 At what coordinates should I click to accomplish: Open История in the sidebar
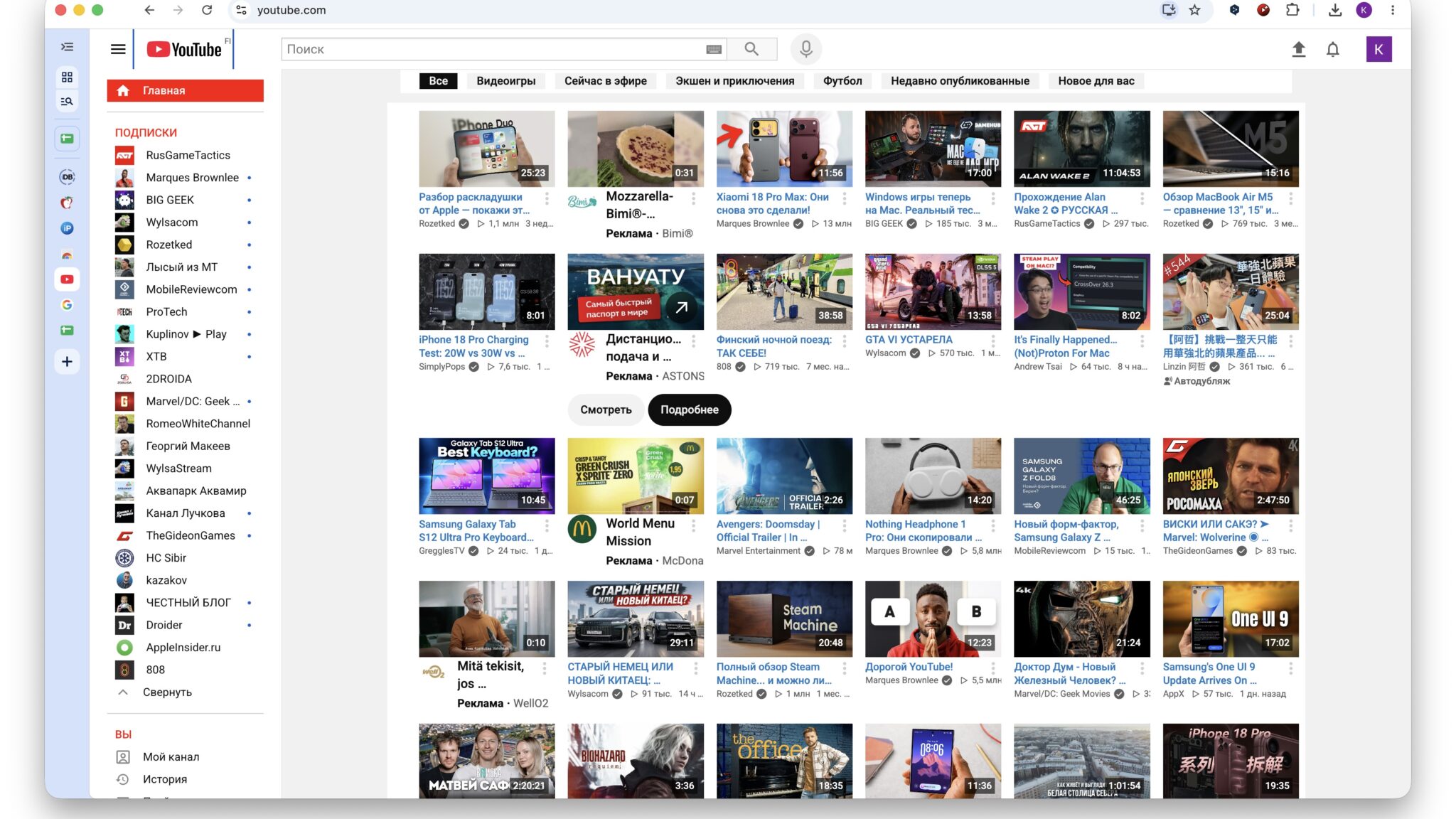click(x=165, y=779)
